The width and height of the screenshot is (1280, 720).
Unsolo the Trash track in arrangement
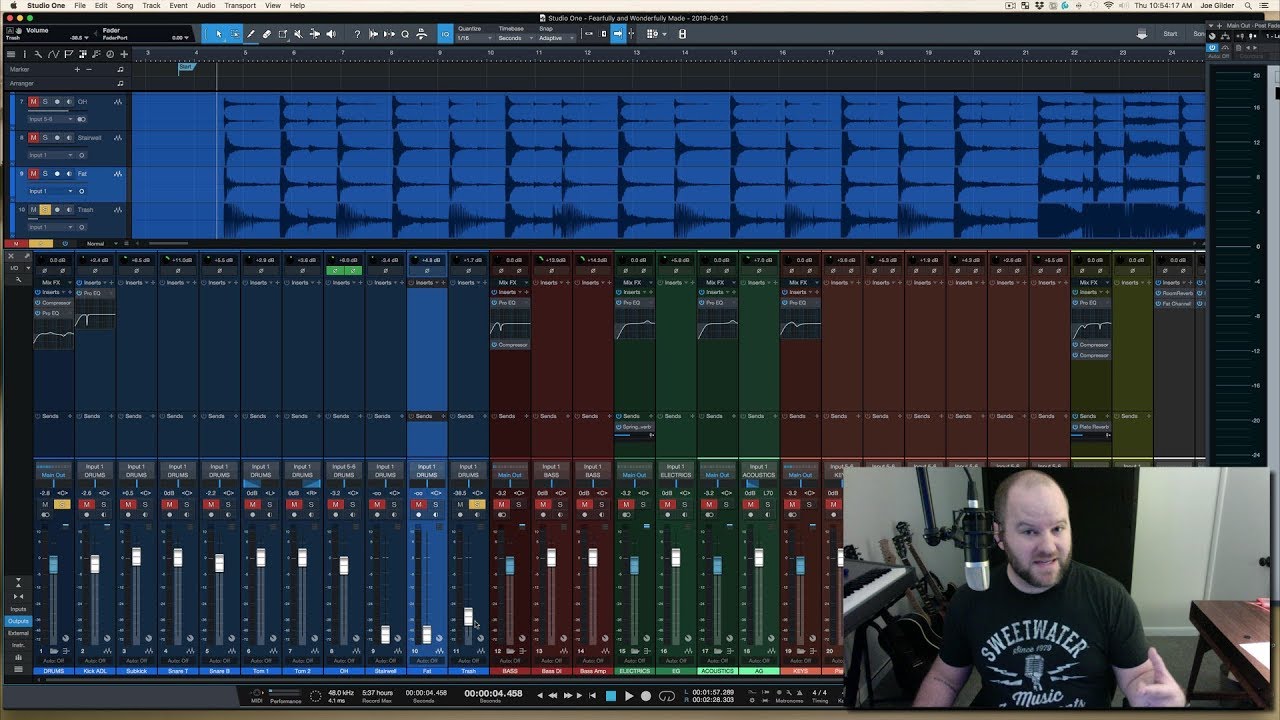click(45, 210)
